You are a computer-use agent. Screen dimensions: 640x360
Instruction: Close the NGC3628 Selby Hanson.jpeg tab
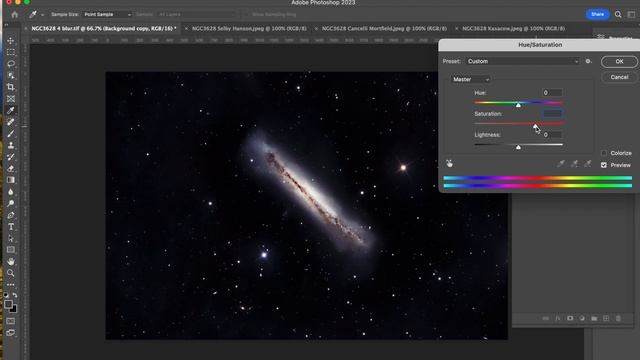point(187,29)
